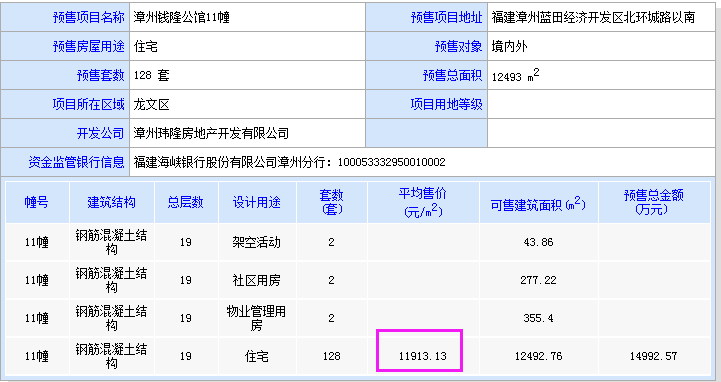The image size is (721, 382).
Task: Select the 128 count in 住宅 table row
Action: pos(332,356)
